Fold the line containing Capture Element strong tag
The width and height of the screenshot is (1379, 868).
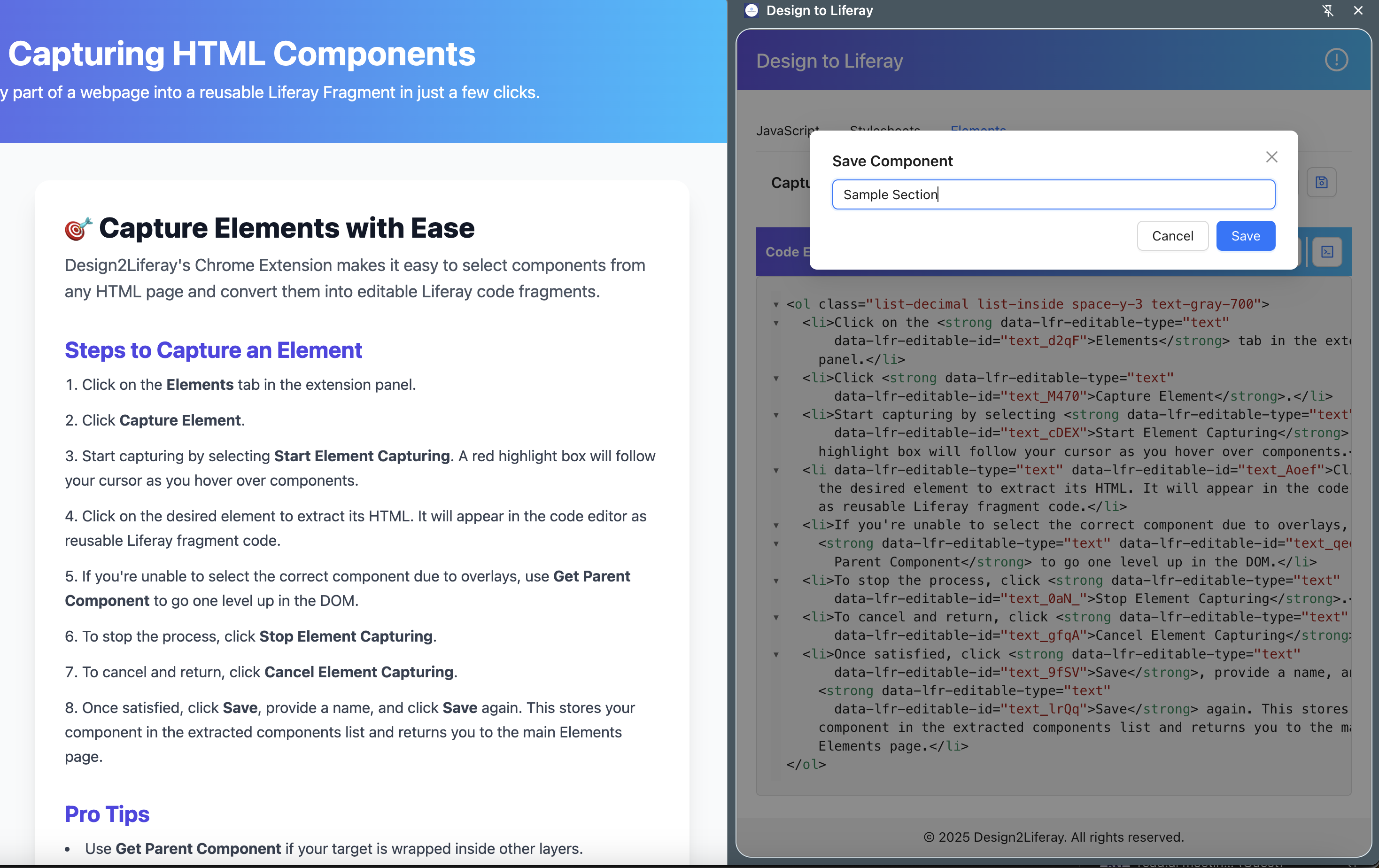(x=776, y=379)
